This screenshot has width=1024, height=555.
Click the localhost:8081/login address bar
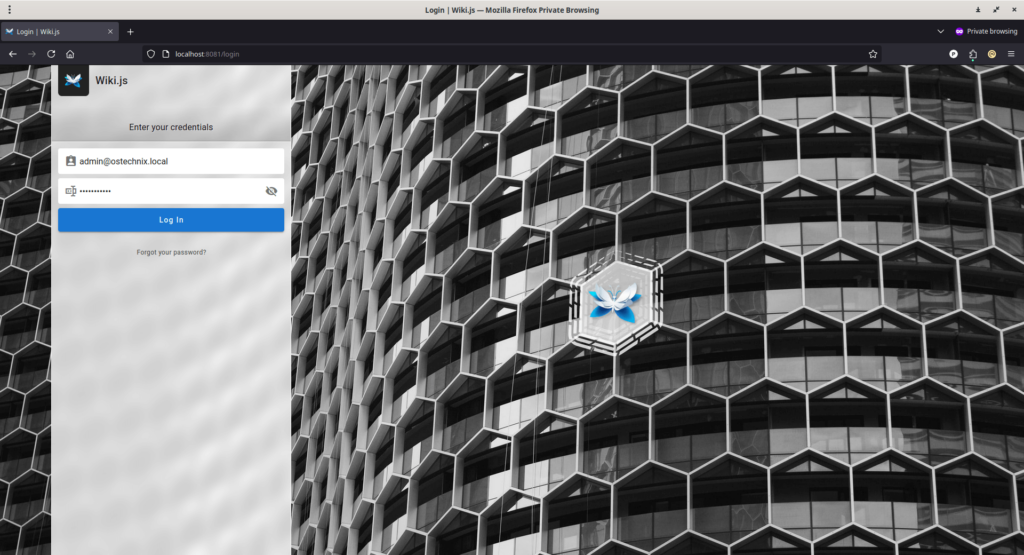[512, 54]
